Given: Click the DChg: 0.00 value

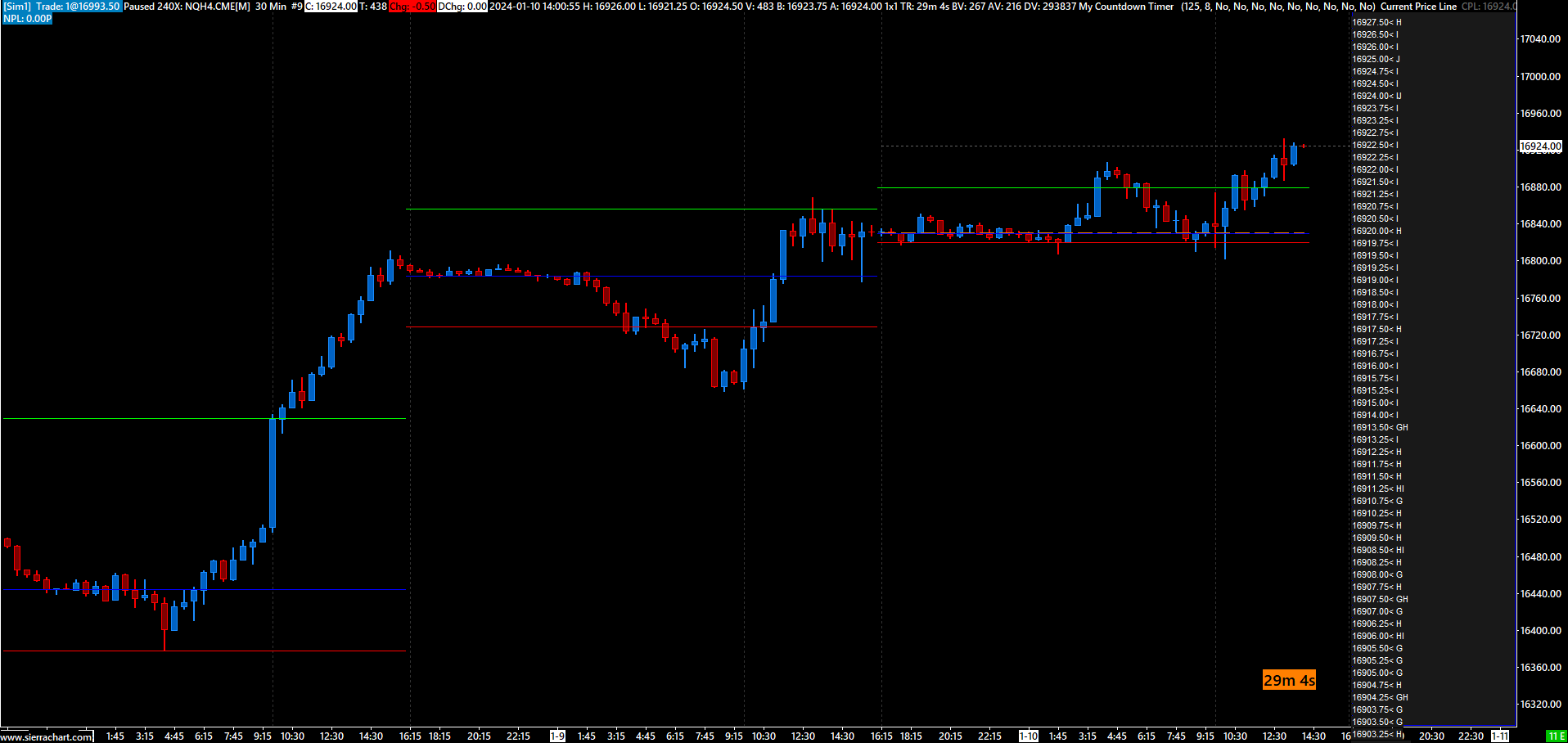Looking at the screenshot, I should [x=462, y=7].
